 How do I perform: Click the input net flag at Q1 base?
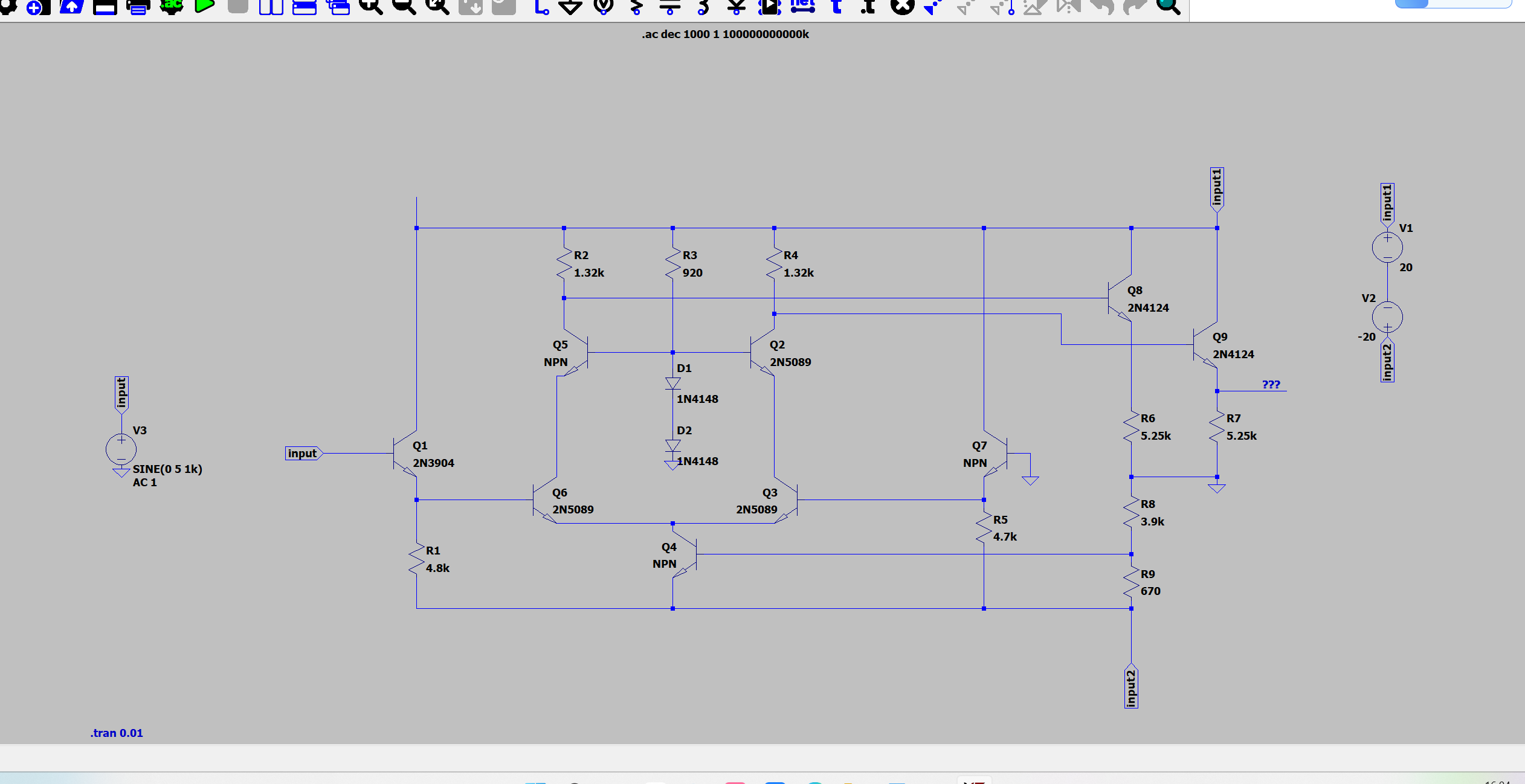[x=303, y=453]
